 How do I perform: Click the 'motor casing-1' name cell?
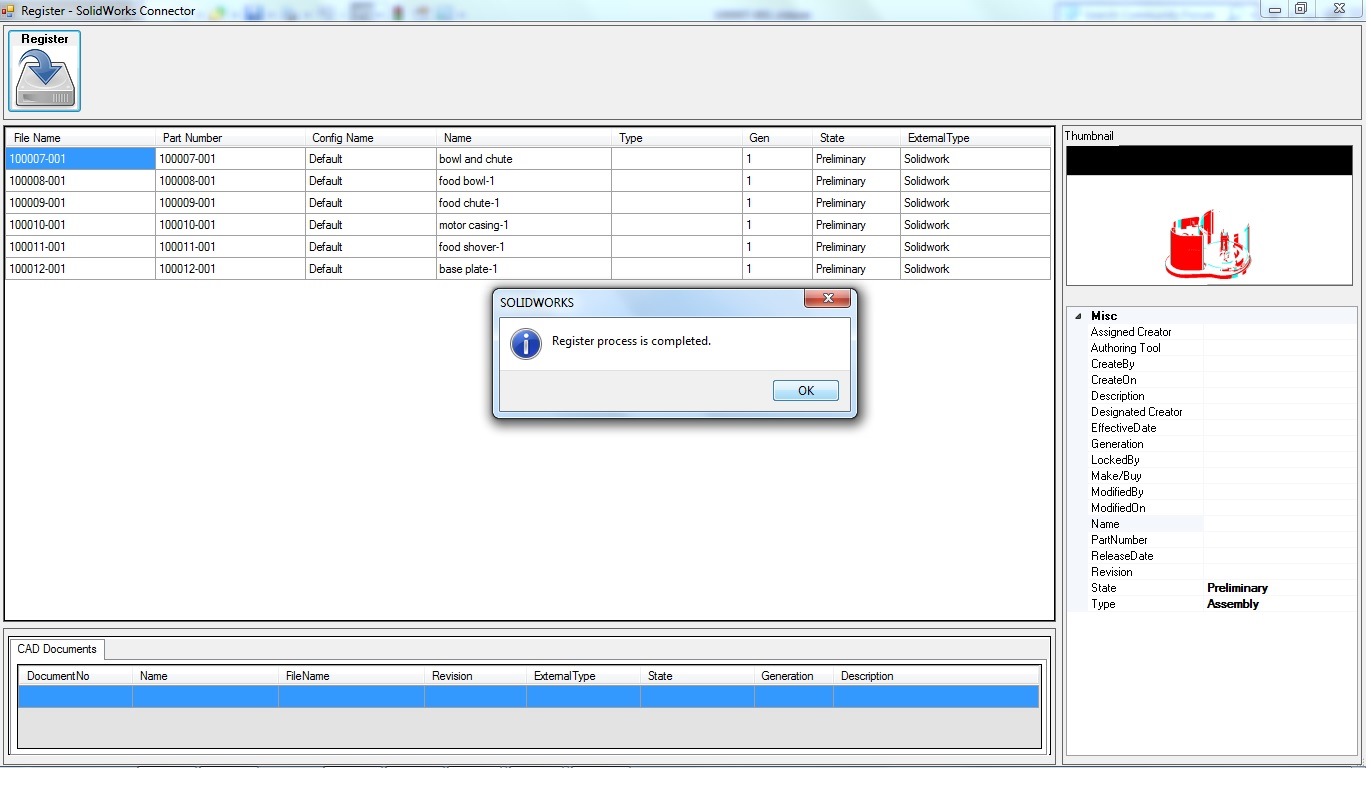click(524, 225)
